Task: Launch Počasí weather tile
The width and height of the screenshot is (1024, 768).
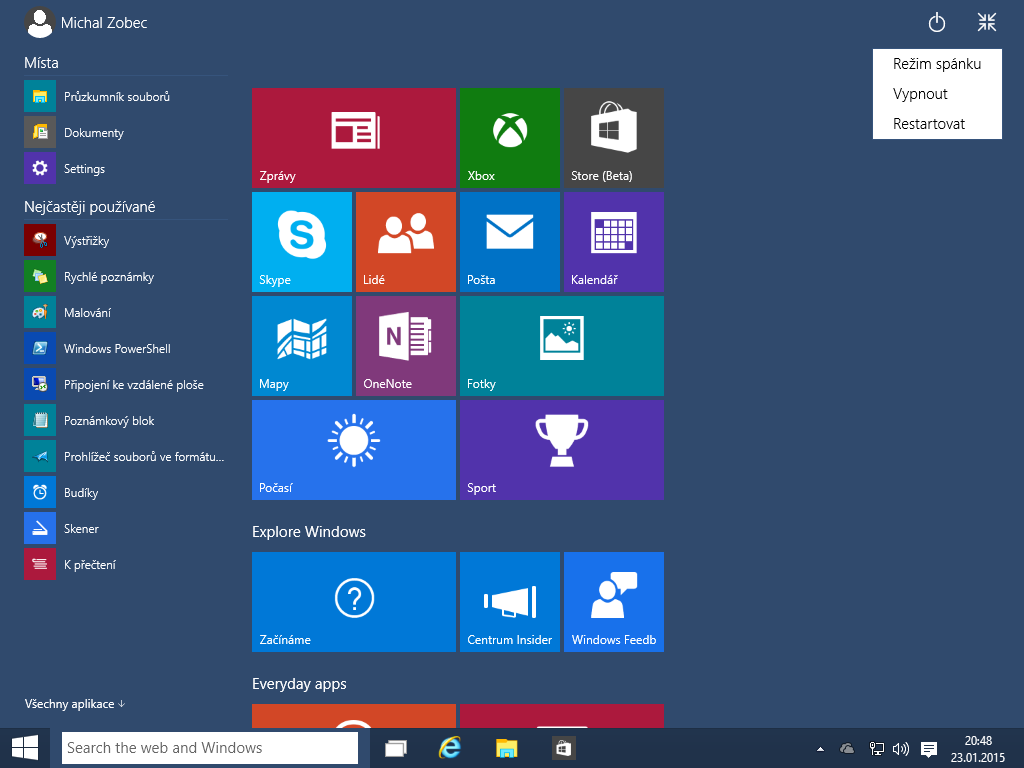Action: click(x=353, y=449)
